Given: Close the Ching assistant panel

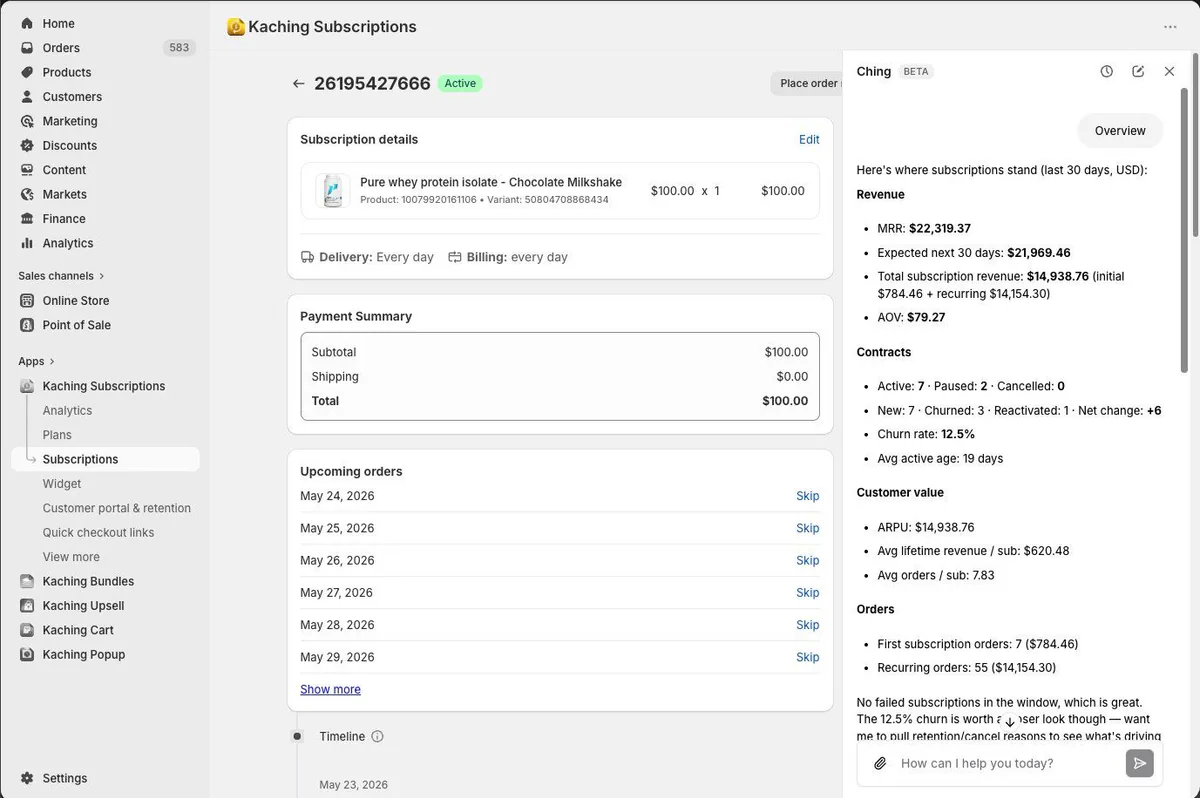Looking at the screenshot, I should pos(1169,71).
